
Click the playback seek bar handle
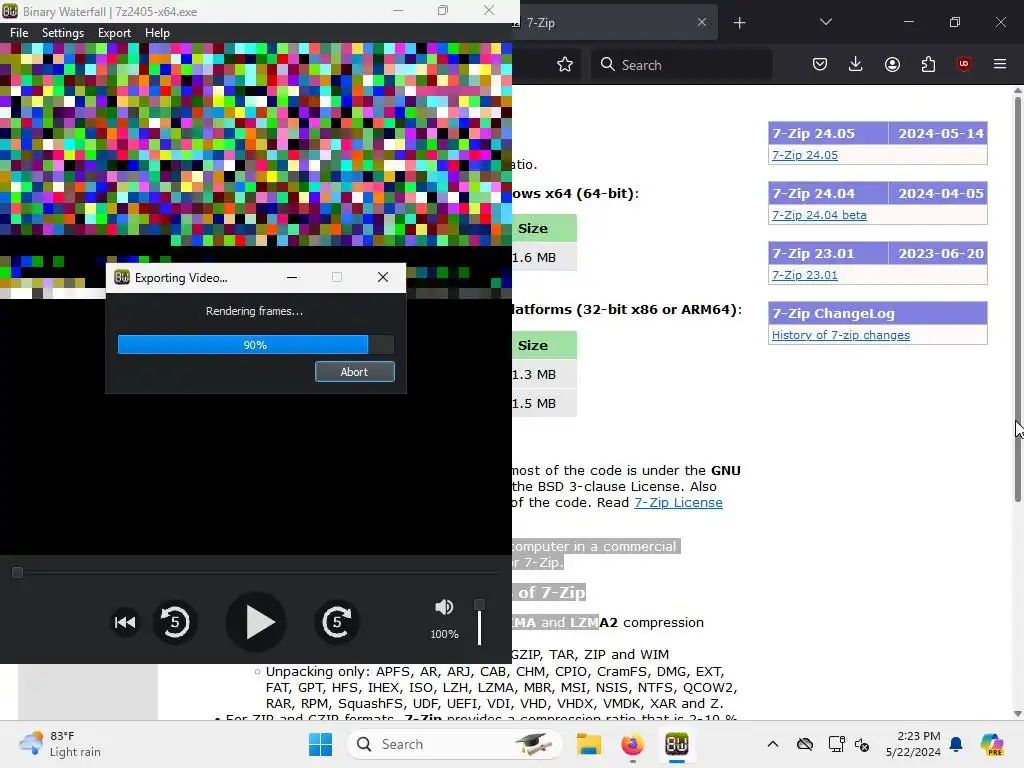pos(18,572)
